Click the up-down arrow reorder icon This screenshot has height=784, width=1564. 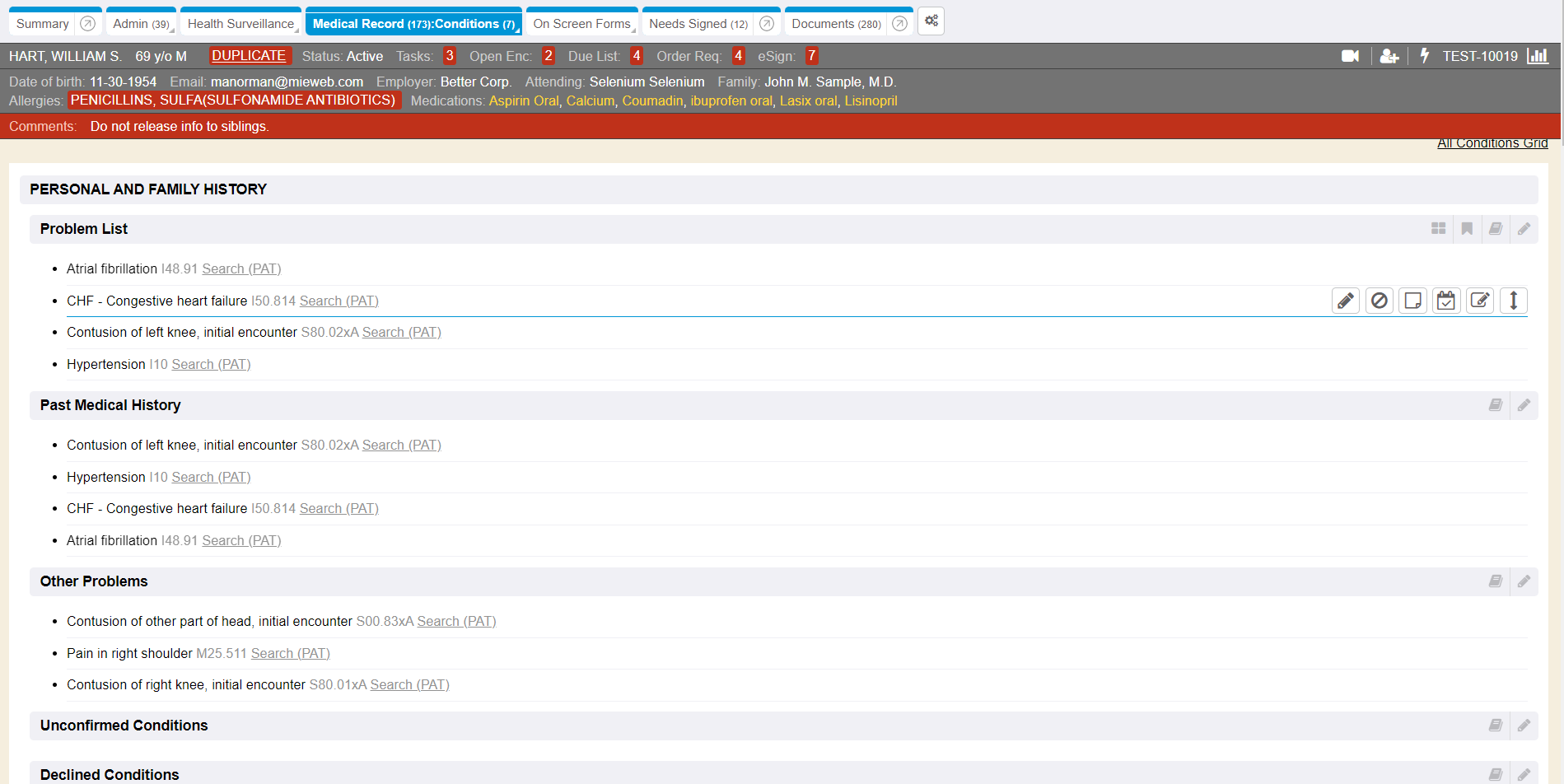[1513, 301]
